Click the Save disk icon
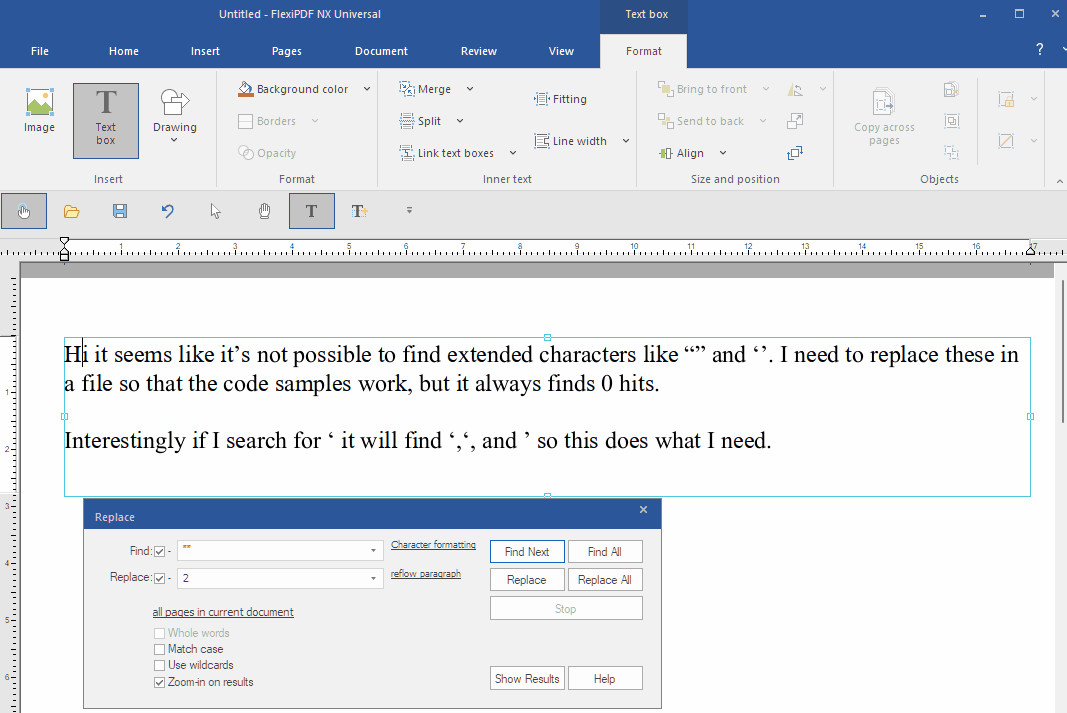 coord(120,211)
